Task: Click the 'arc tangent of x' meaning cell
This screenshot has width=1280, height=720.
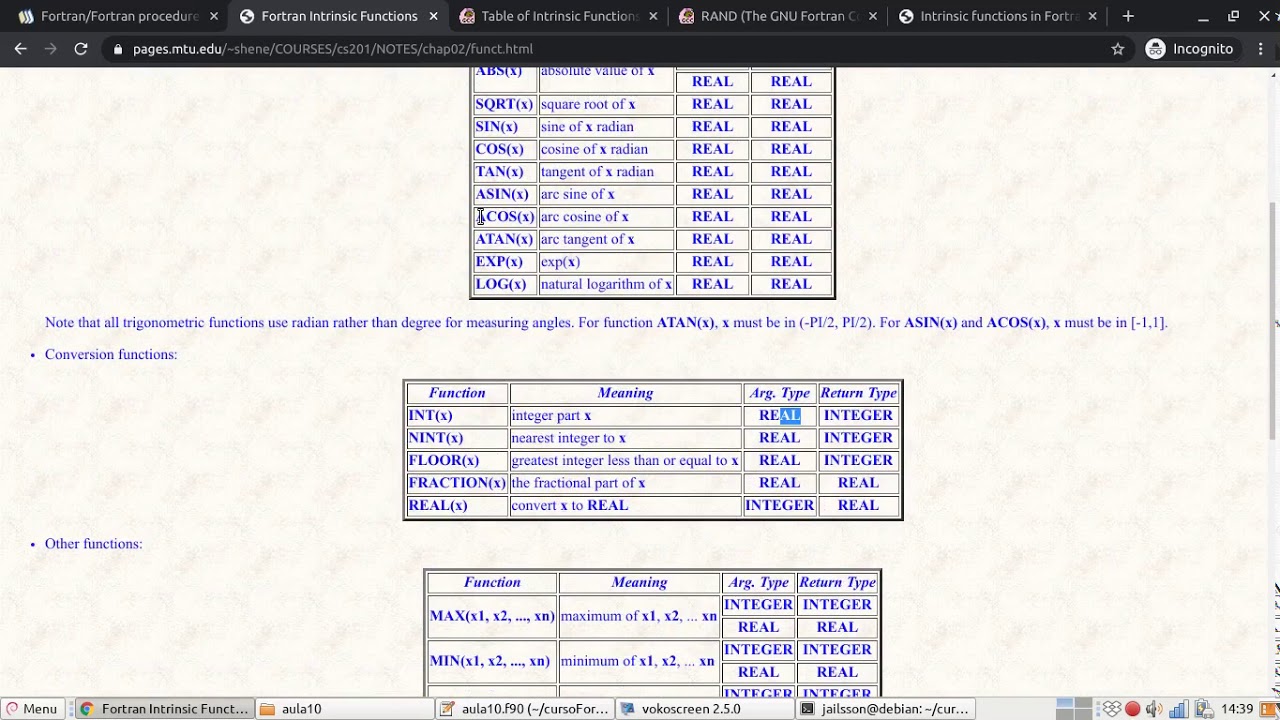Action: click(606, 239)
